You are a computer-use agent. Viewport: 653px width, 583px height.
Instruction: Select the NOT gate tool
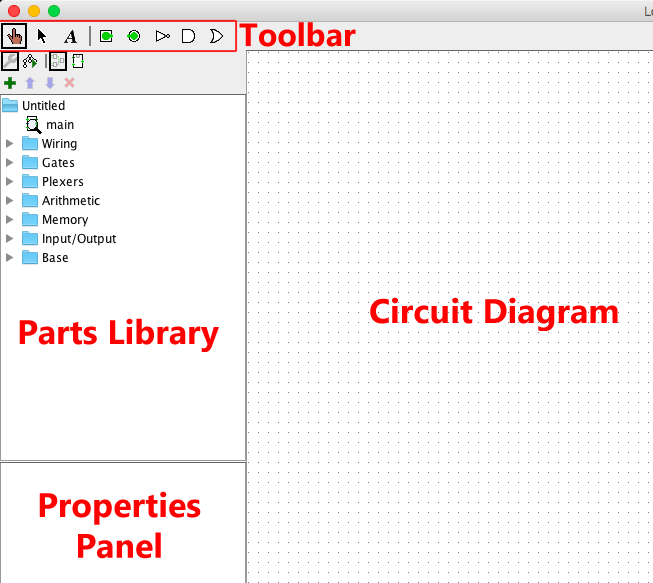[162, 36]
